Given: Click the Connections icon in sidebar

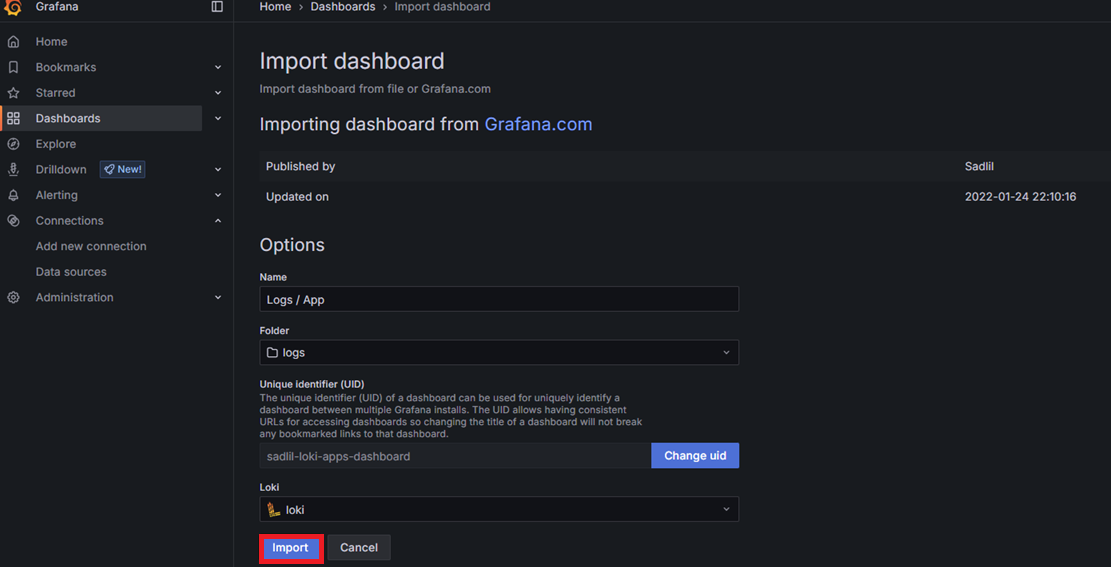Looking at the screenshot, I should (x=13, y=220).
